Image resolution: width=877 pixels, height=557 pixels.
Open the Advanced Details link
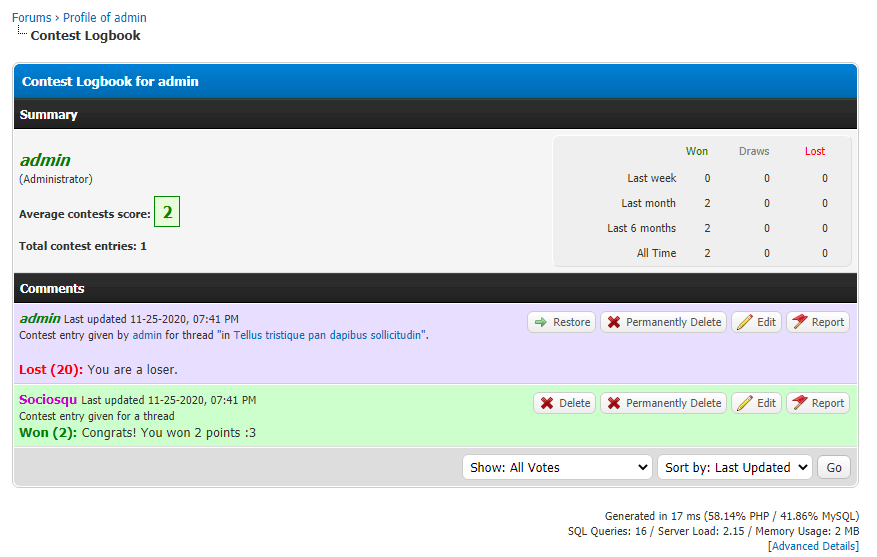tap(813, 546)
